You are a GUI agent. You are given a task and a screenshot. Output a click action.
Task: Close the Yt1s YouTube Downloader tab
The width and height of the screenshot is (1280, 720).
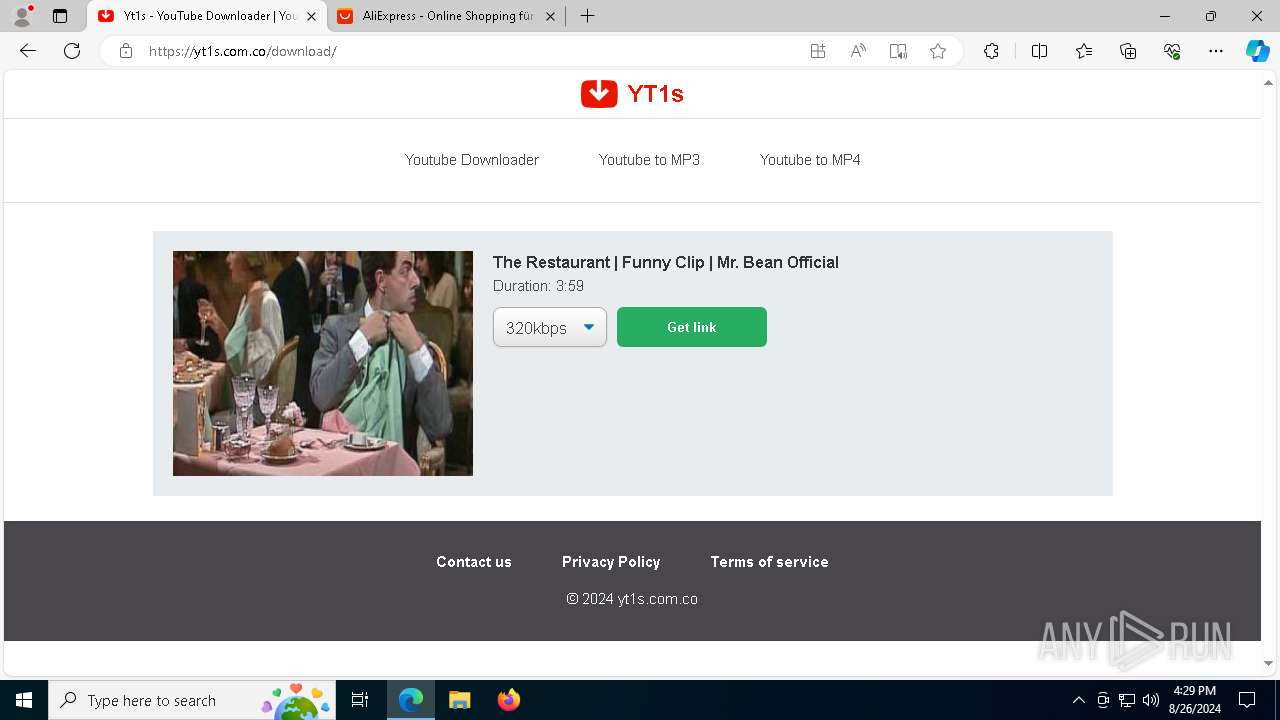coord(311,16)
